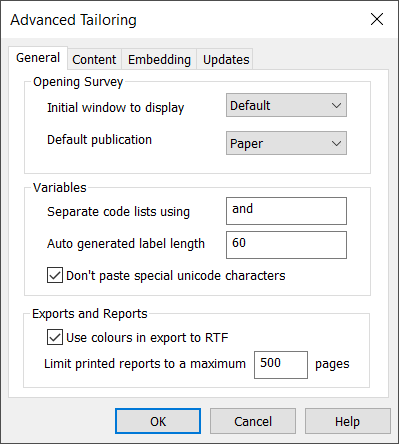Click the Cancel button

(253, 421)
